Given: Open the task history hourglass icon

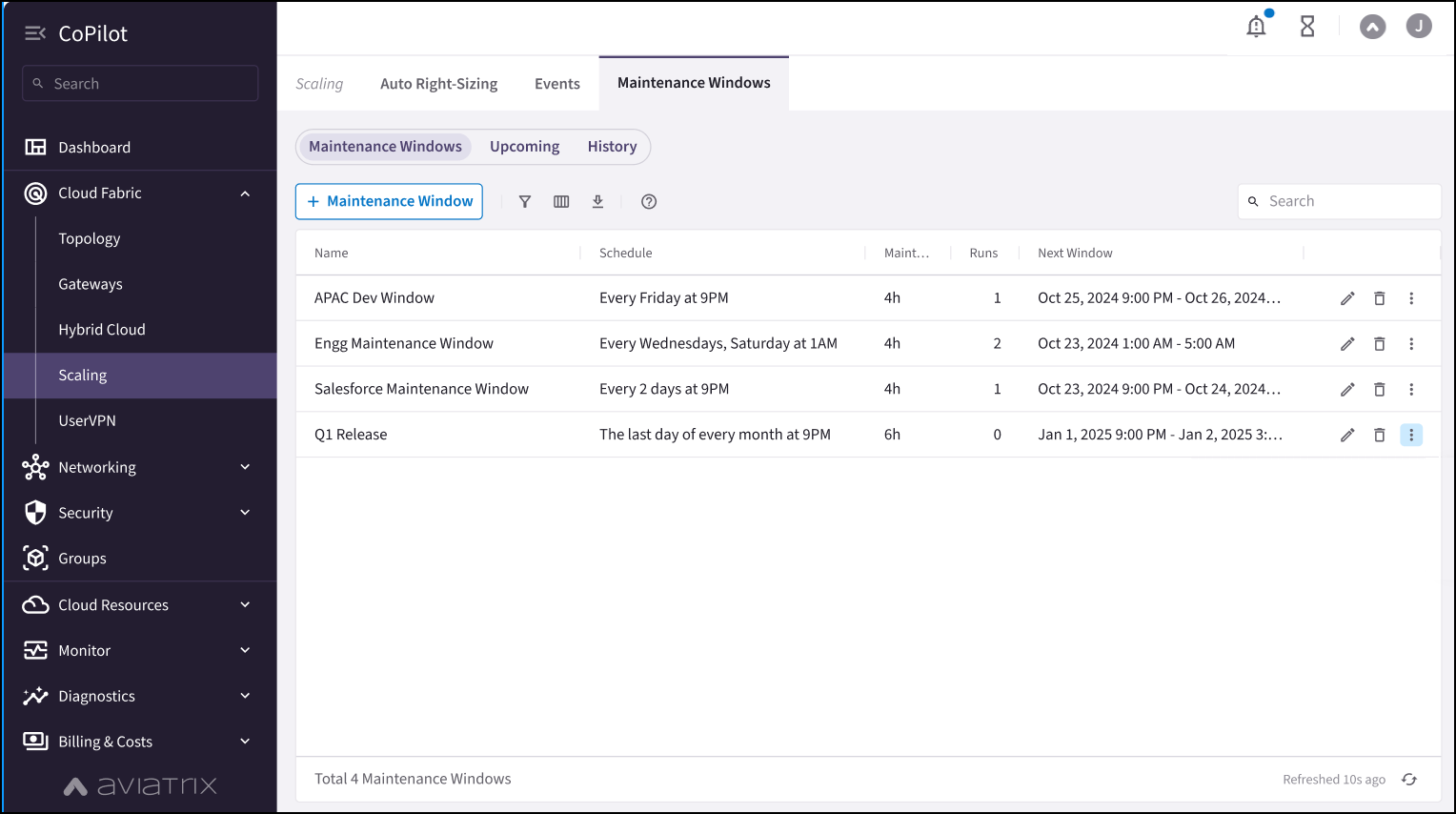Looking at the screenshot, I should coord(1306,26).
